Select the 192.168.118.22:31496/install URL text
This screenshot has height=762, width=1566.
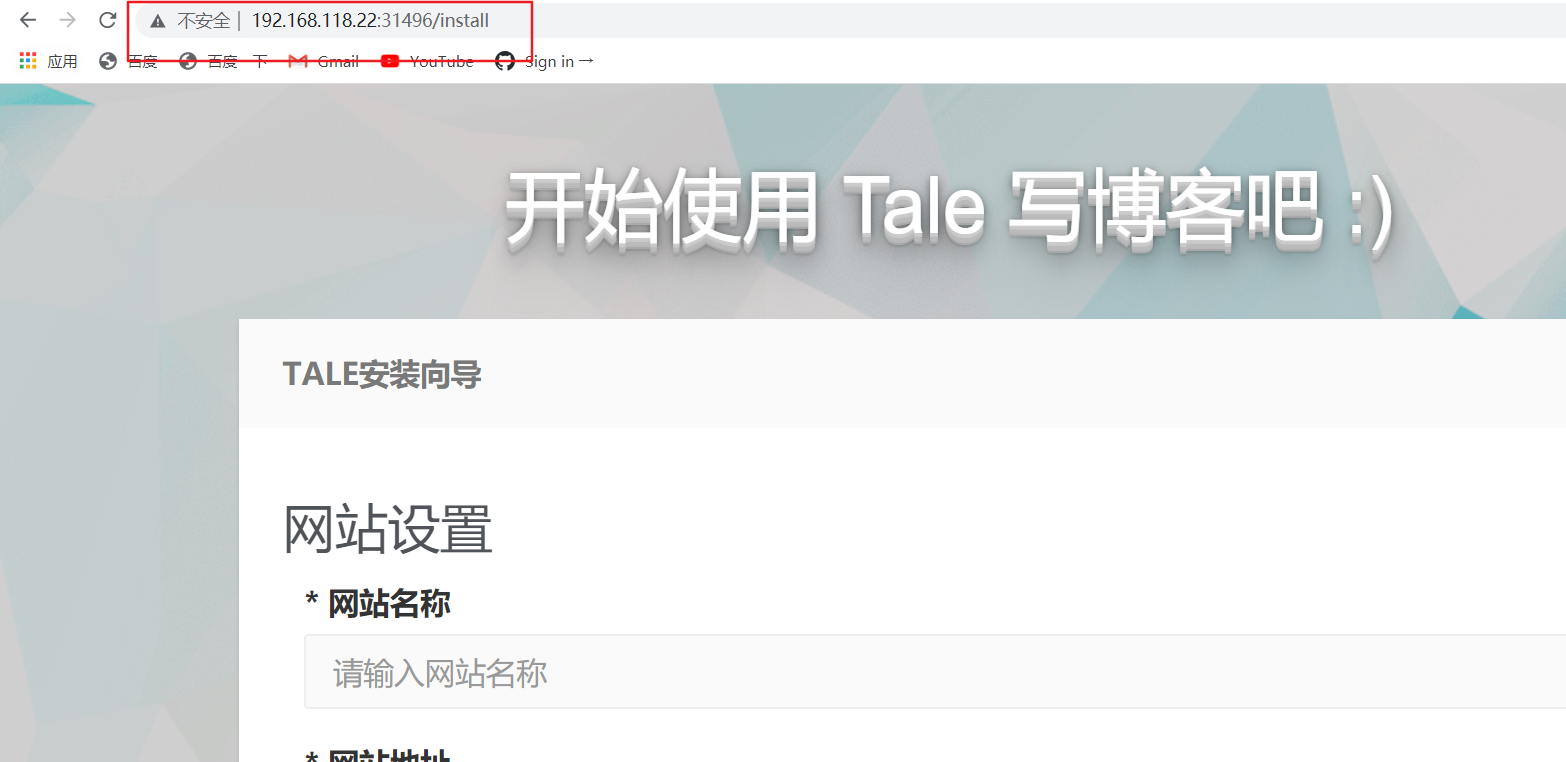point(370,21)
